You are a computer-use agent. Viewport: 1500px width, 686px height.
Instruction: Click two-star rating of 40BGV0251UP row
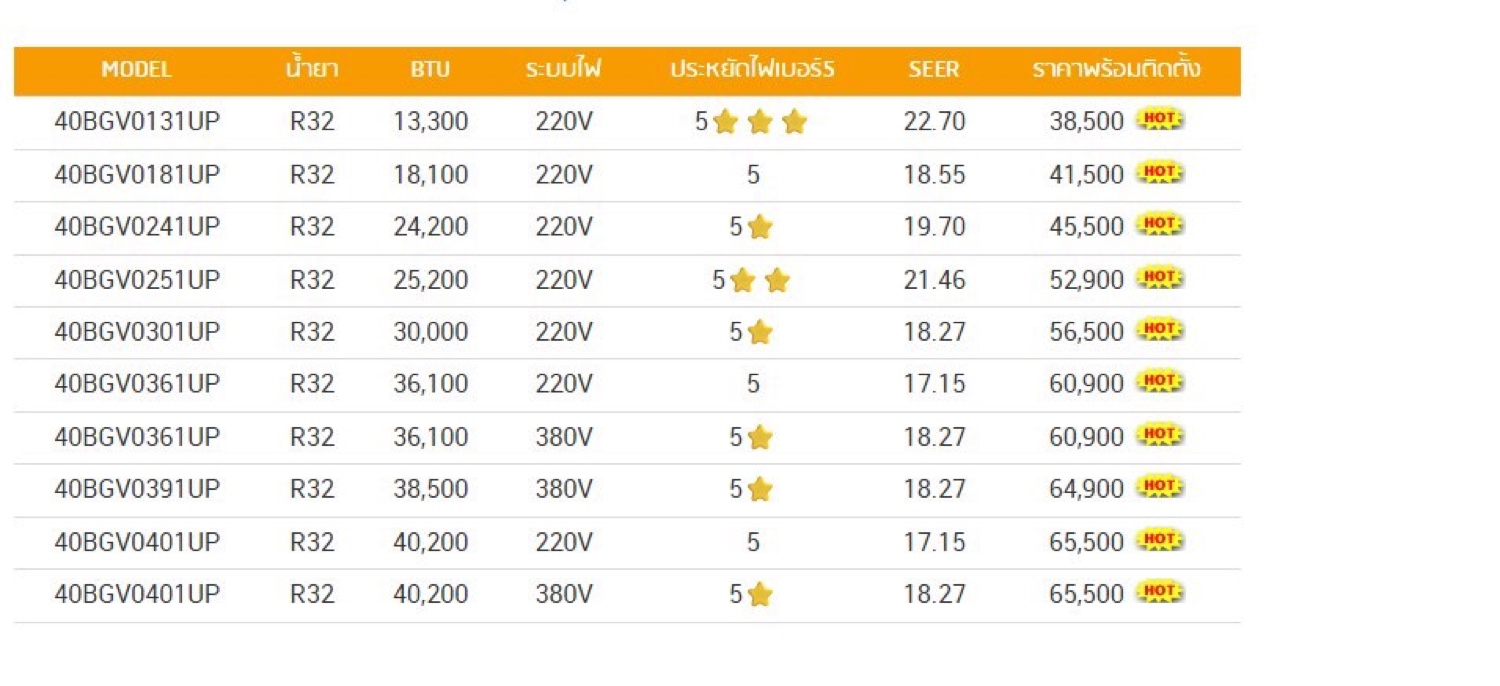(760, 280)
